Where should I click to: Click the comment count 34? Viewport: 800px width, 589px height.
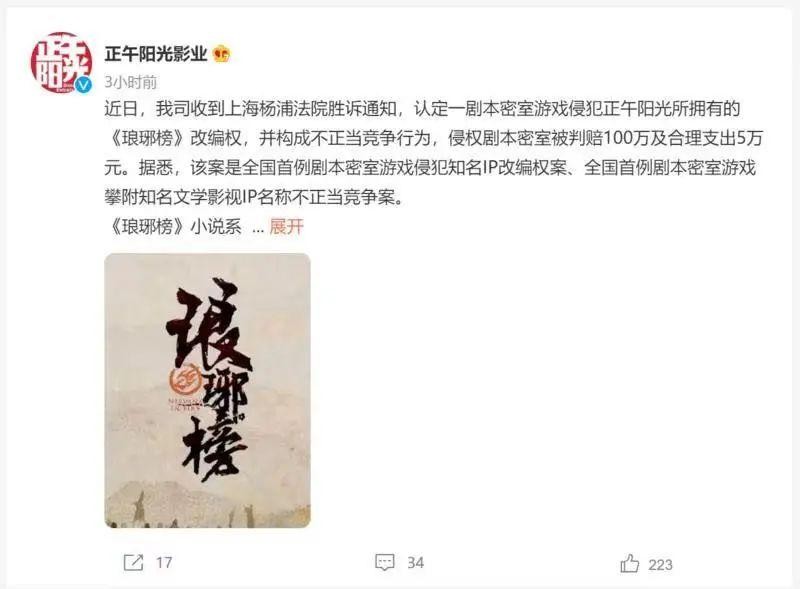415,562
